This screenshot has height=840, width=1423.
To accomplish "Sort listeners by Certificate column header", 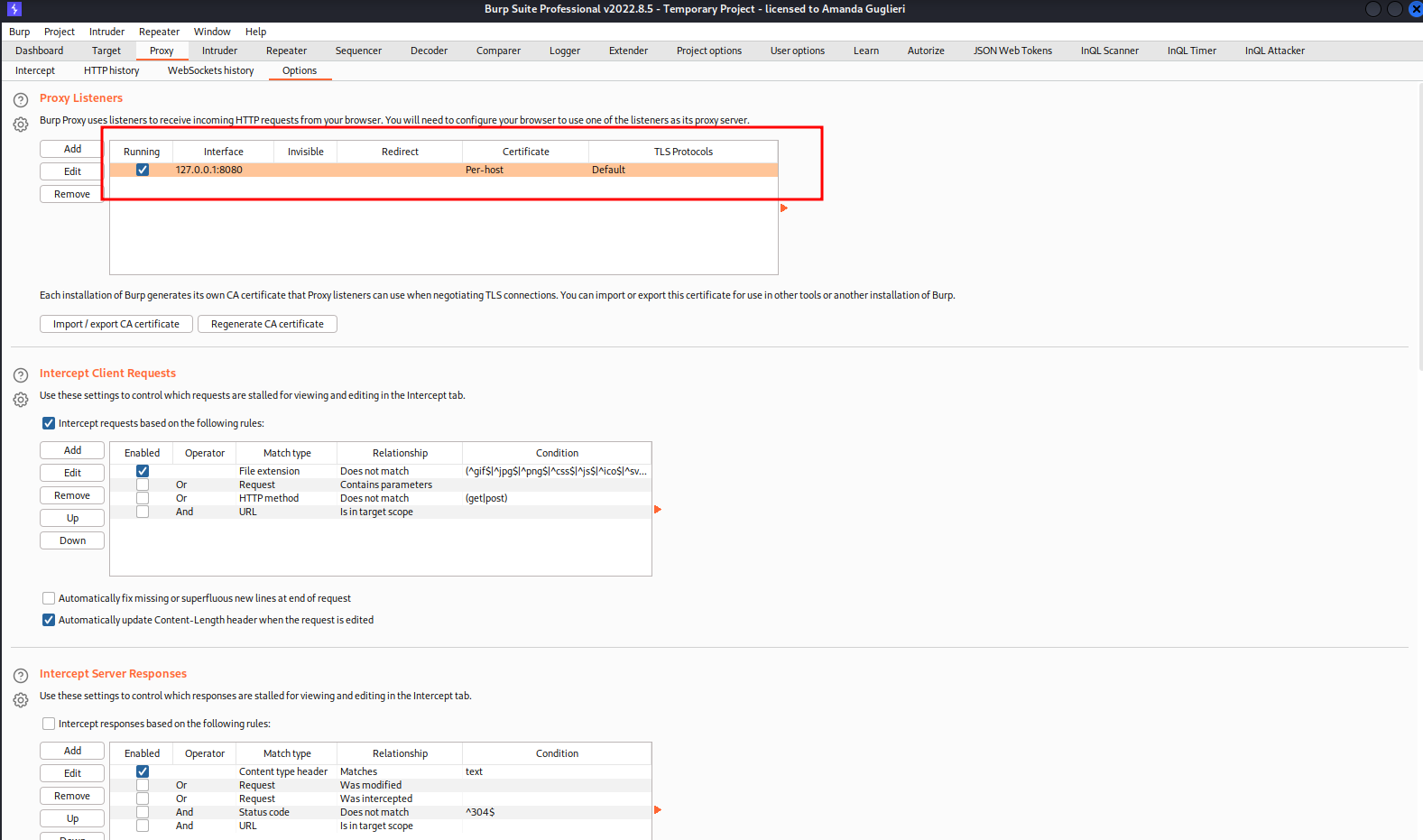I will click(x=526, y=152).
